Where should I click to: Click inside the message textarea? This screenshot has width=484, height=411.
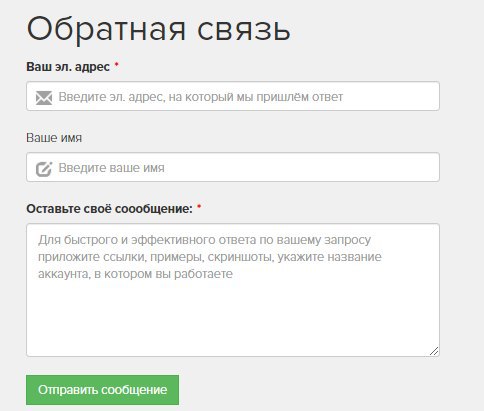click(x=233, y=290)
